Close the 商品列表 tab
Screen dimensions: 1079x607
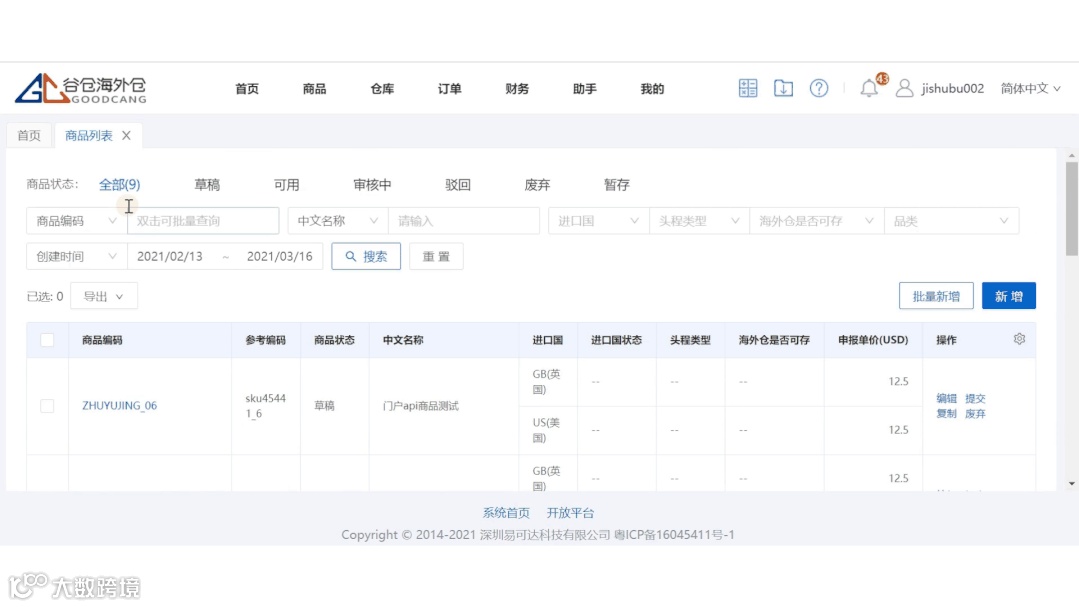click(126, 136)
